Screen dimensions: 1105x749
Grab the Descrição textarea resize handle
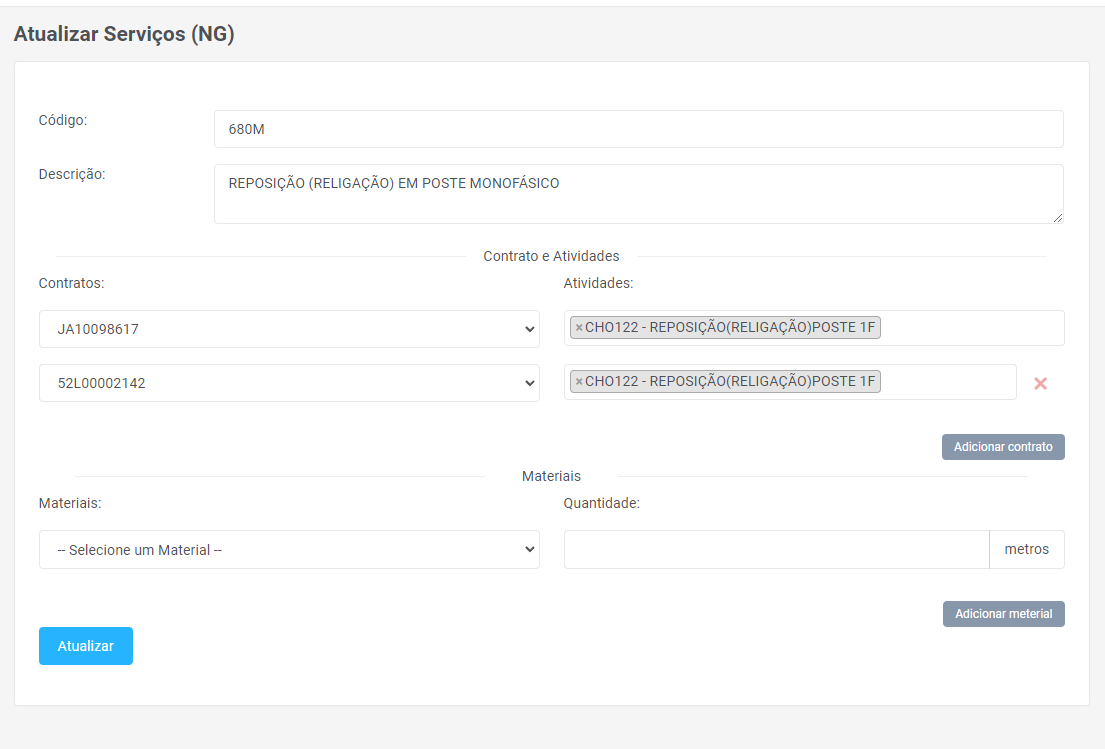tap(1056, 216)
